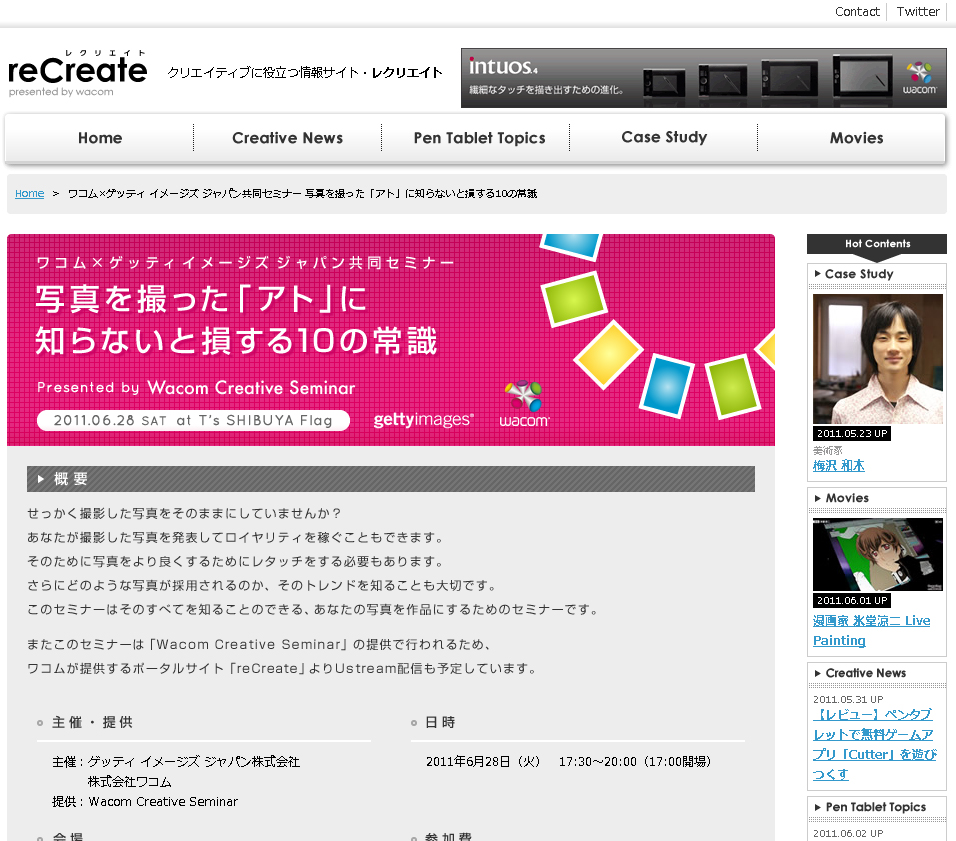This screenshot has width=956, height=841.
Task: Open the Case Study navigation tab
Action: coord(664,138)
